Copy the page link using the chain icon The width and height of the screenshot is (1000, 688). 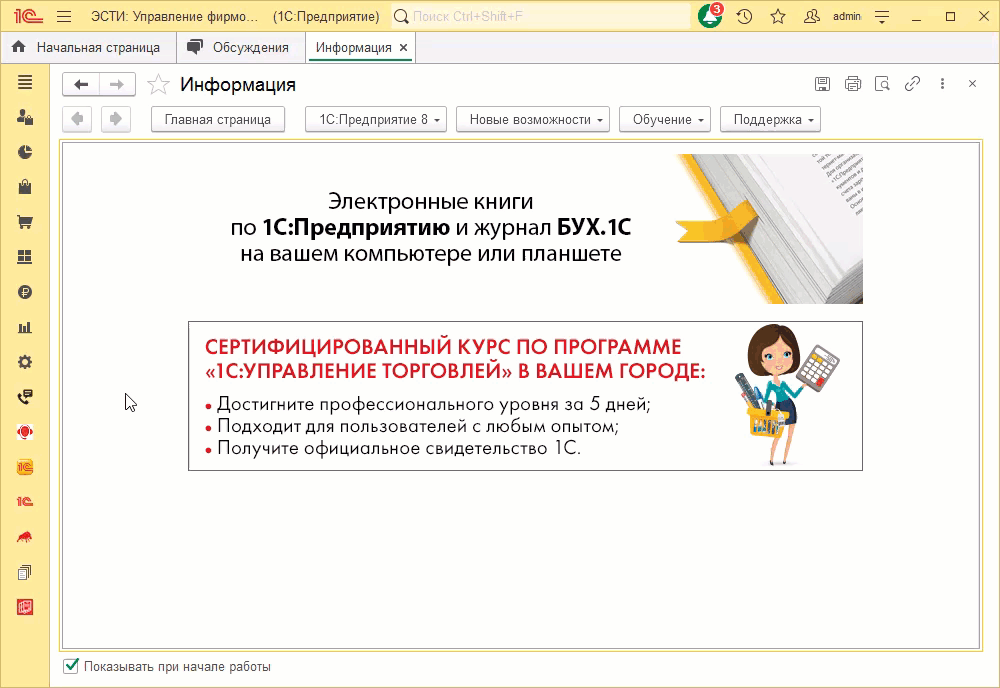(x=912, y=84)
